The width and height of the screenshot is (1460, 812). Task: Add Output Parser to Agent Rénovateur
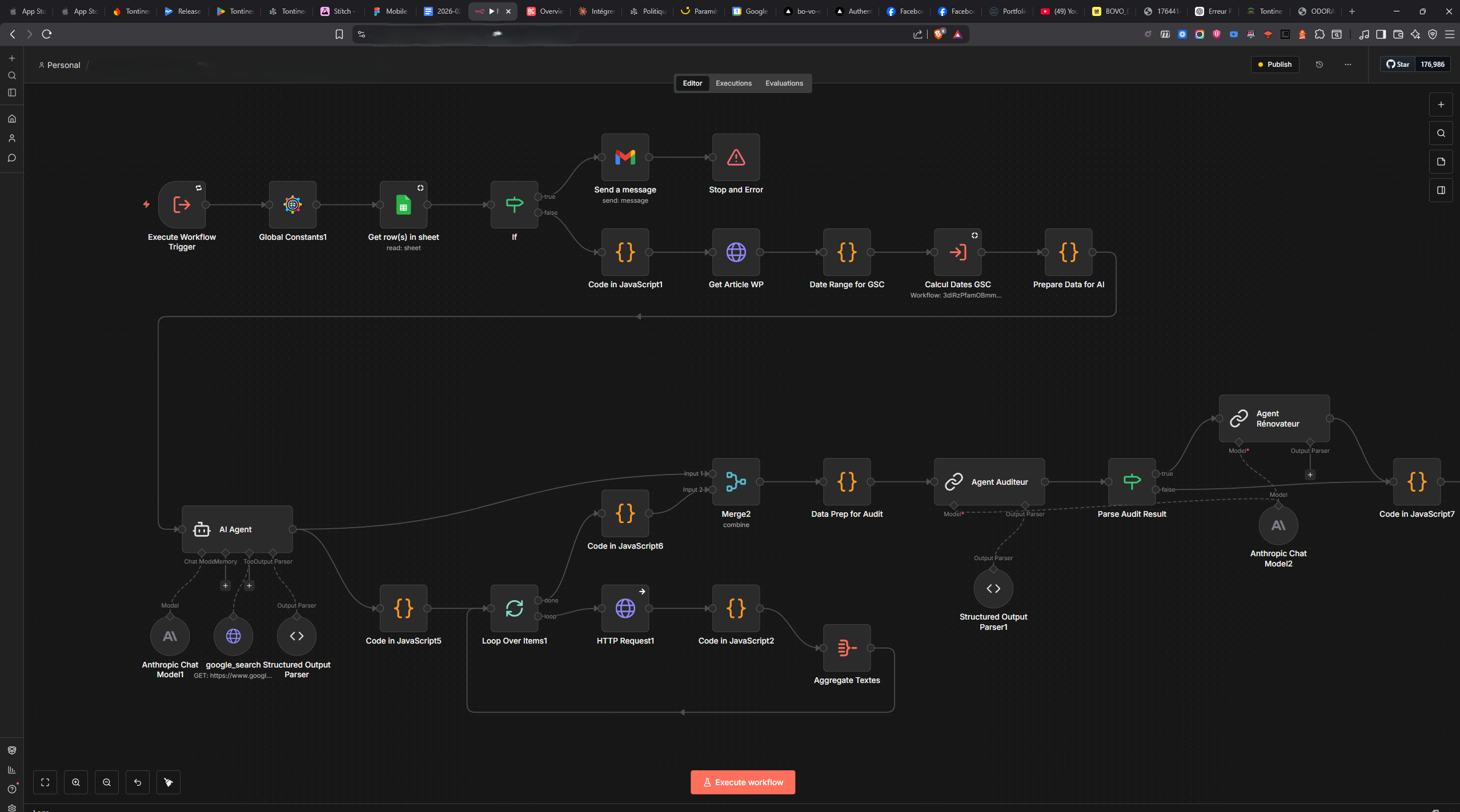(x=1310, y=475)
